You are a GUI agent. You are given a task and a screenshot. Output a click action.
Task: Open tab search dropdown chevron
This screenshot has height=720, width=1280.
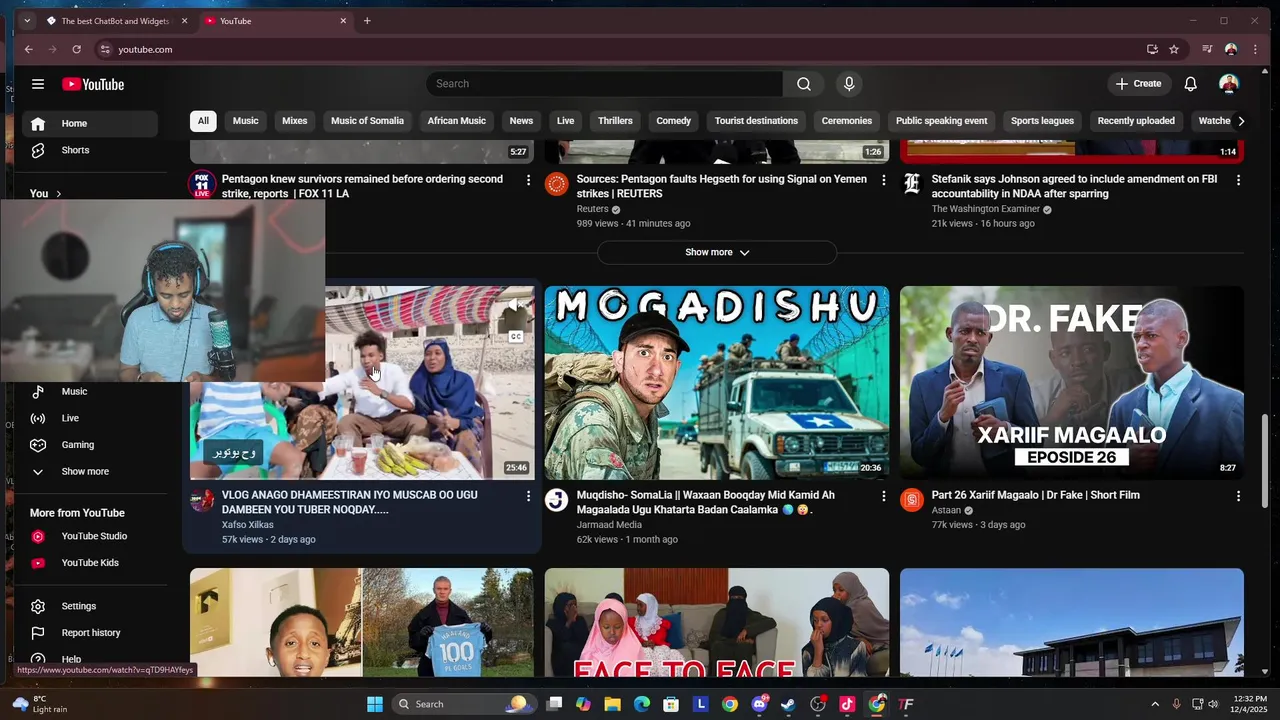[27, 21]
